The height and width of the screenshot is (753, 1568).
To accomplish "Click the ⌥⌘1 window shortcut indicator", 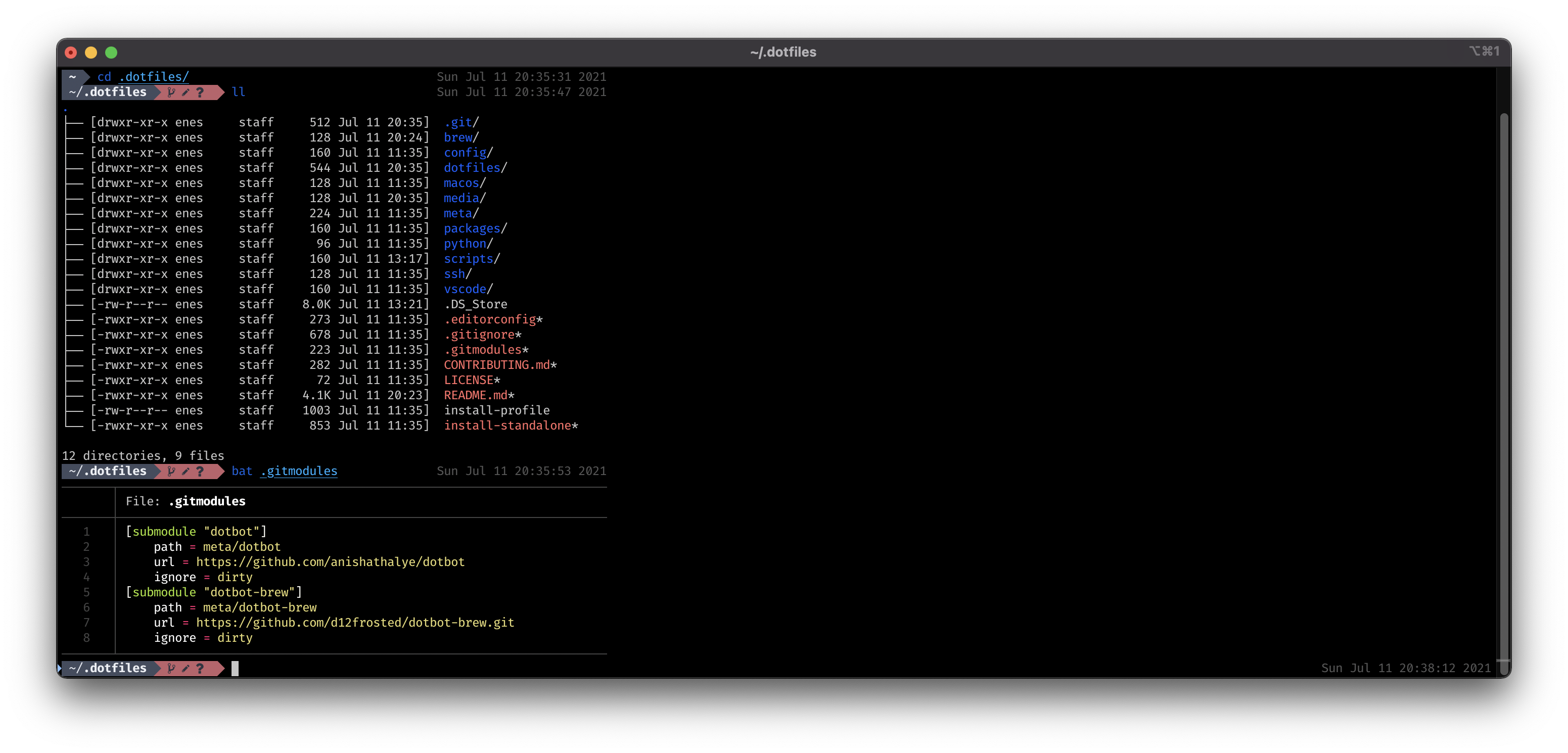I will (1484, 51).
